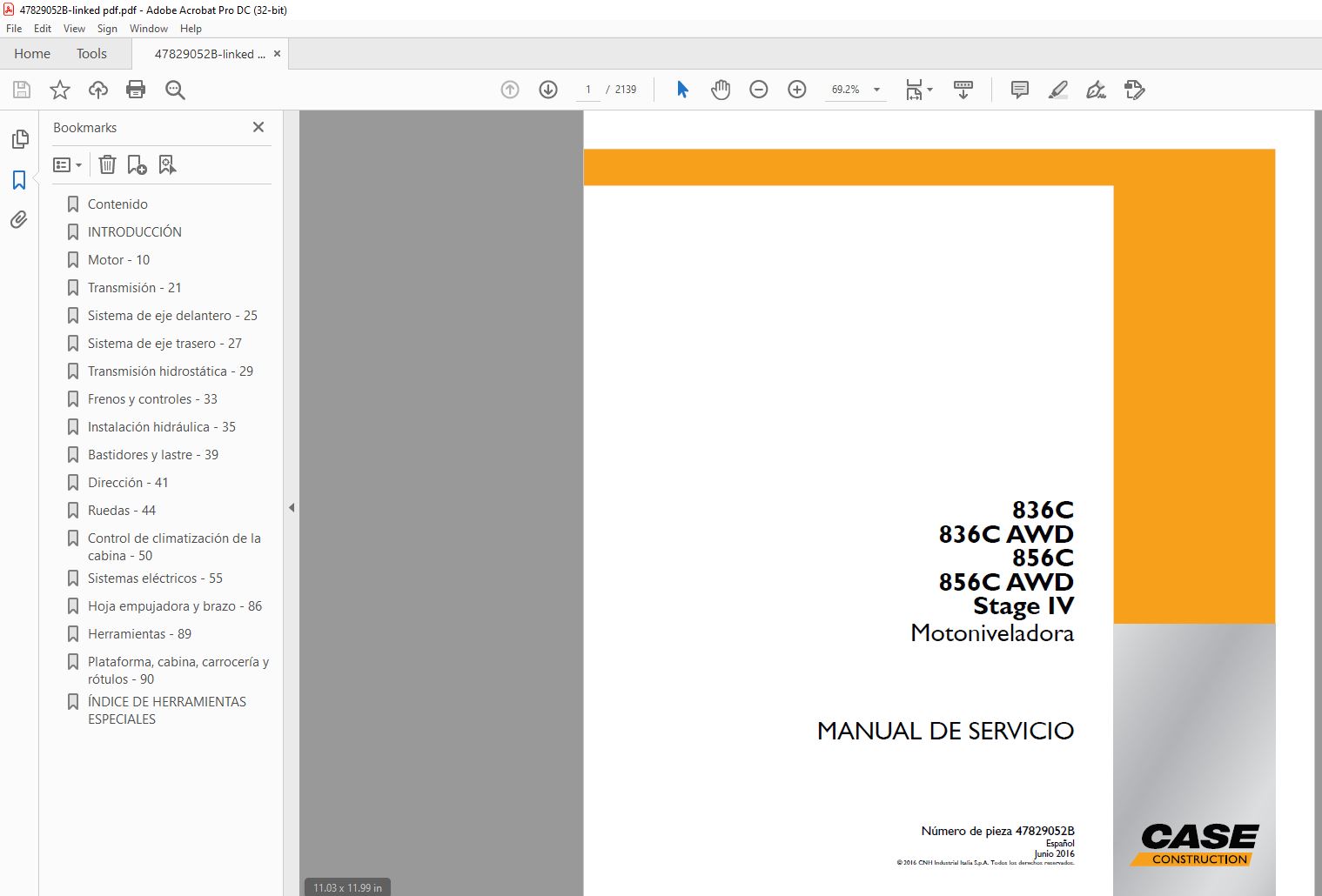Add a sticky note comment
The height and width of the screenshot is (896, 1322).
[x=1020, y=90]
